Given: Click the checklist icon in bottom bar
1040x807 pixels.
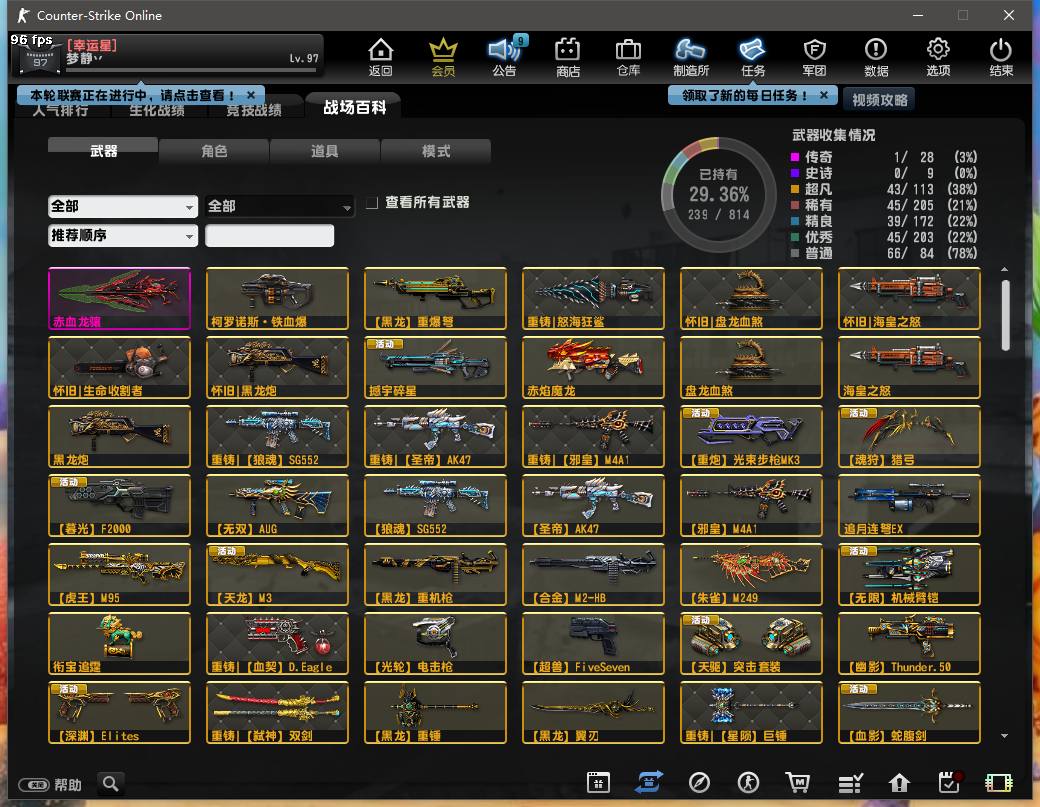Looking at the screenshot, I should click(850, 784).
